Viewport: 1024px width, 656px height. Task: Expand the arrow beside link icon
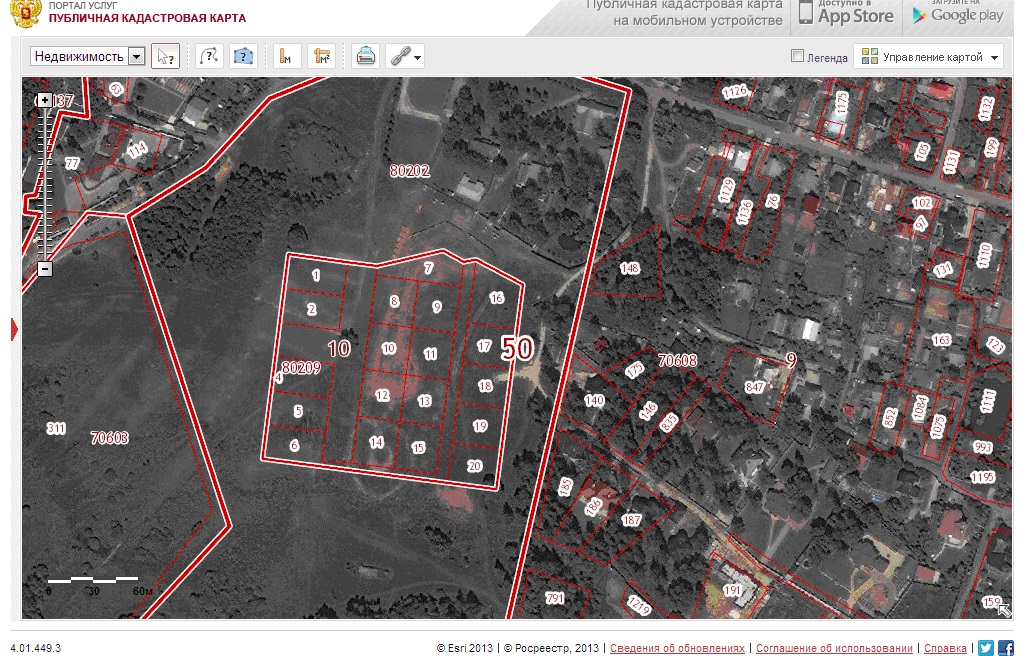tap(418, 57)
